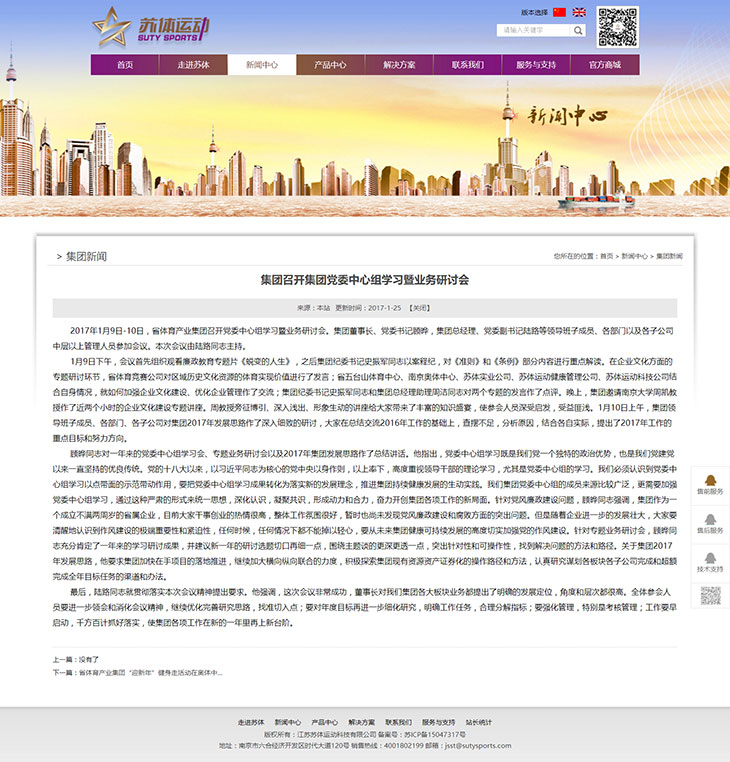730x762 pixels.
Task: Click 集团新闻 in the breadcrumb path
Action: point(669,256)
